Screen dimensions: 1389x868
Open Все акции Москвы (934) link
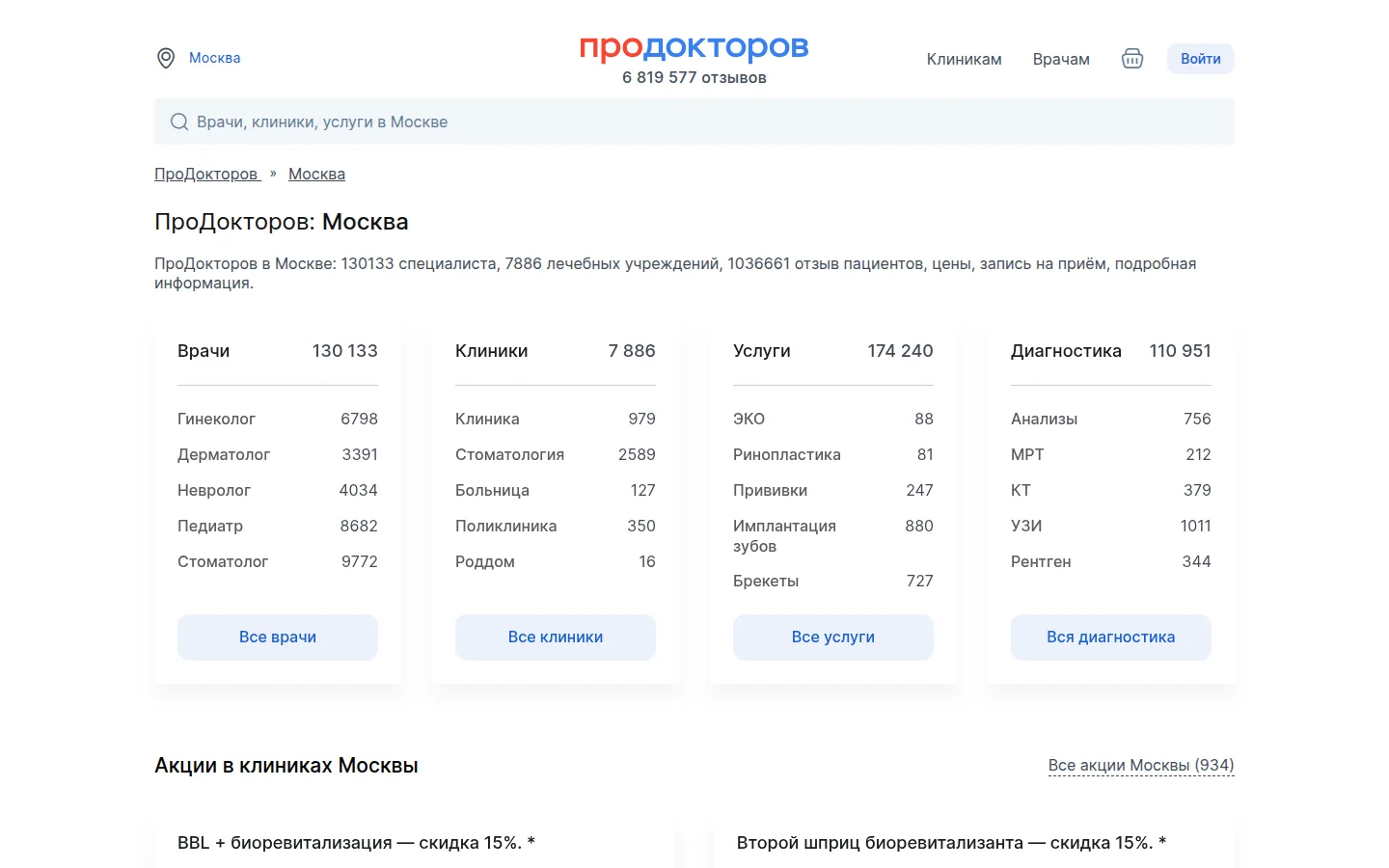(1141, 765)
